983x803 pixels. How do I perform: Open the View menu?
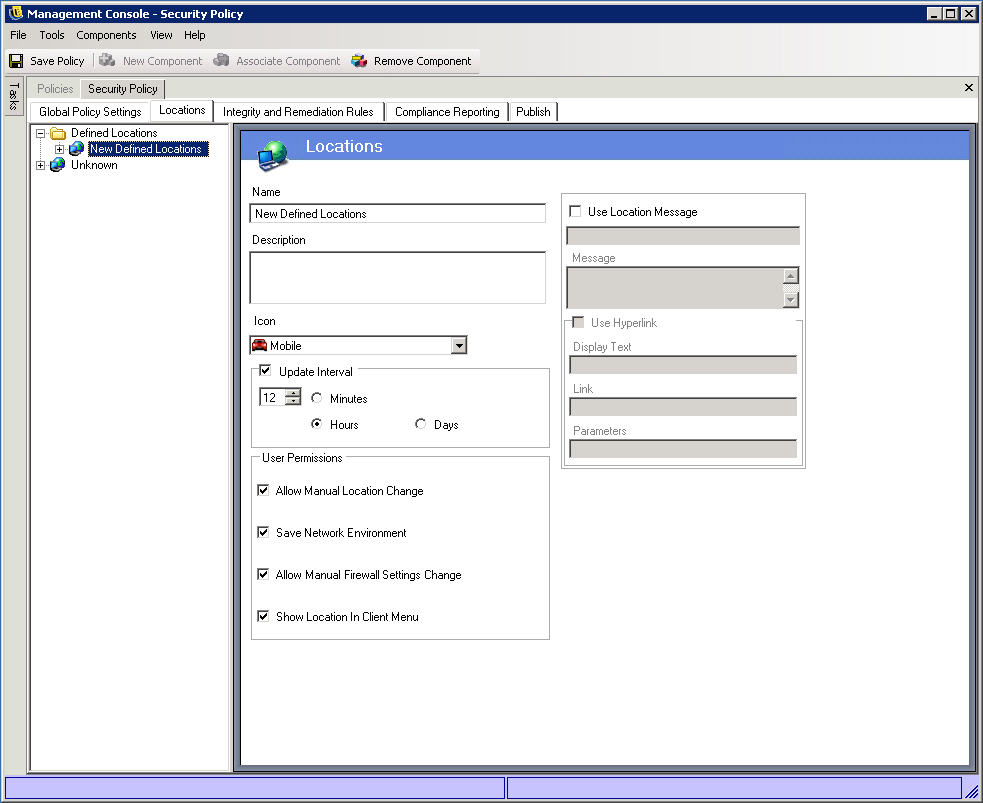161,35
